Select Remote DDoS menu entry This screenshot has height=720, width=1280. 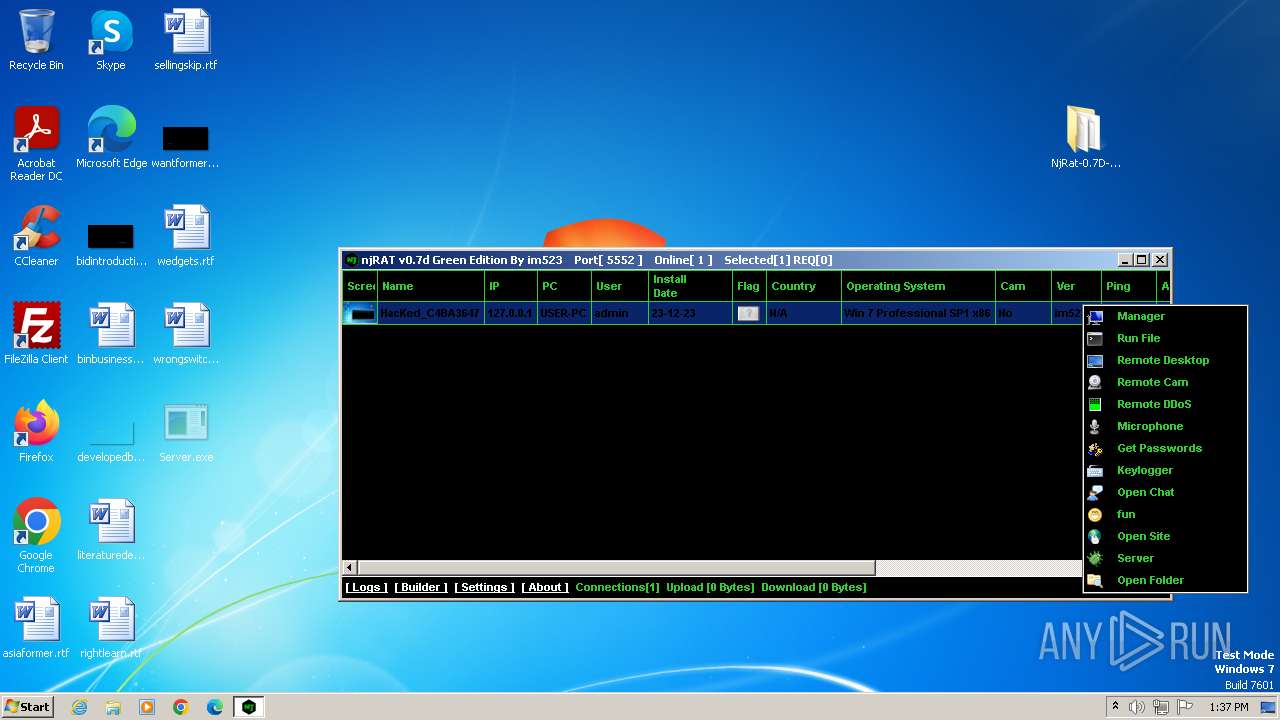point(1166,404)
